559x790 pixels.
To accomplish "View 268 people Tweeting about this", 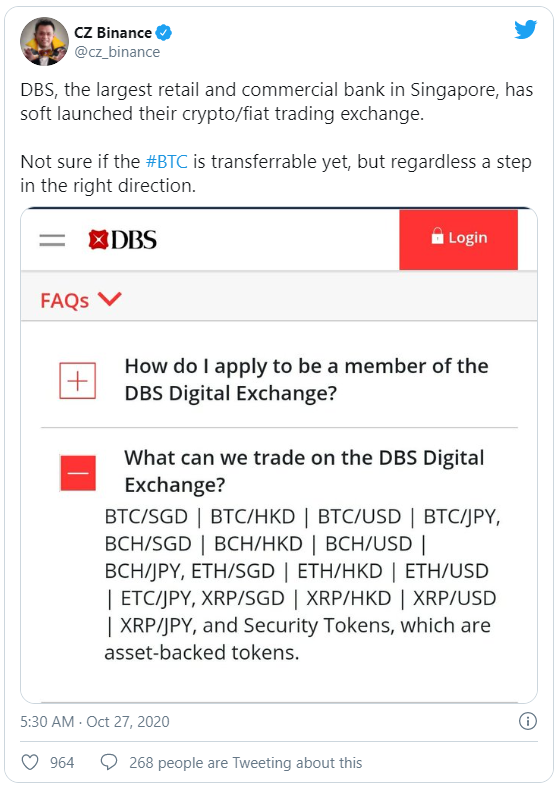I will [x=245, y=763].
